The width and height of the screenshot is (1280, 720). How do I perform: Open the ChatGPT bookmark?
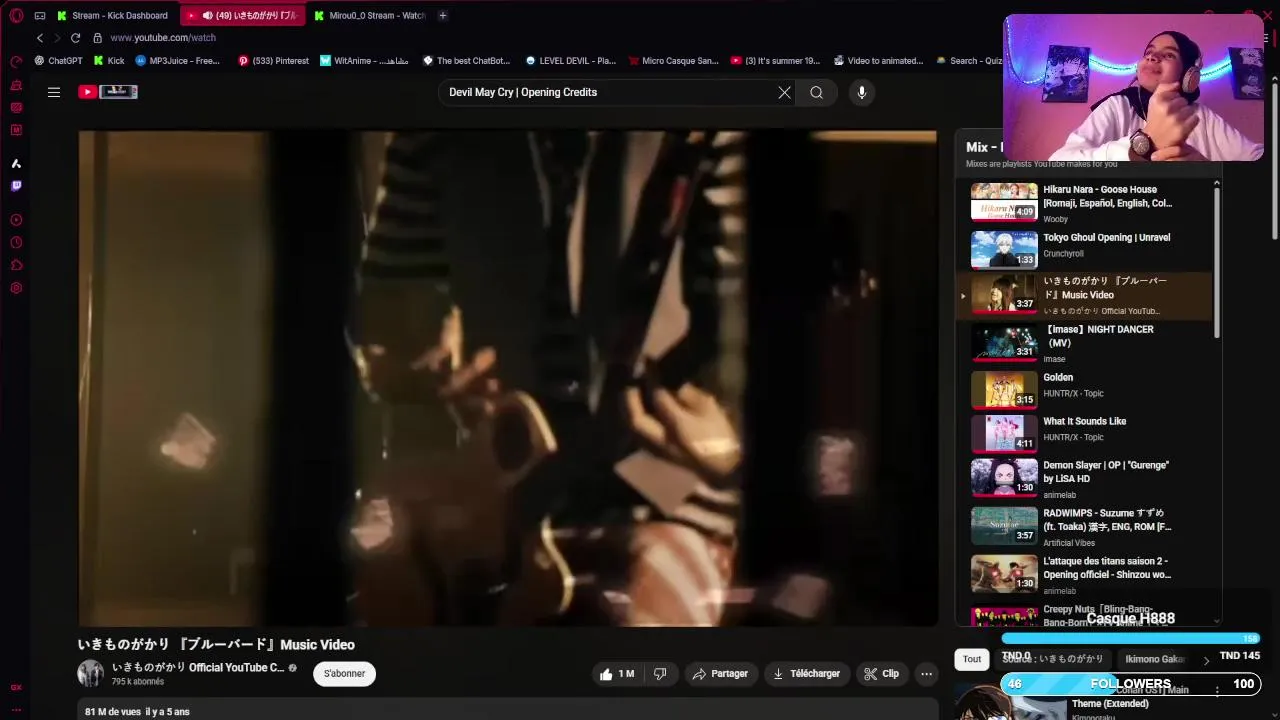(x=58, y=60)
